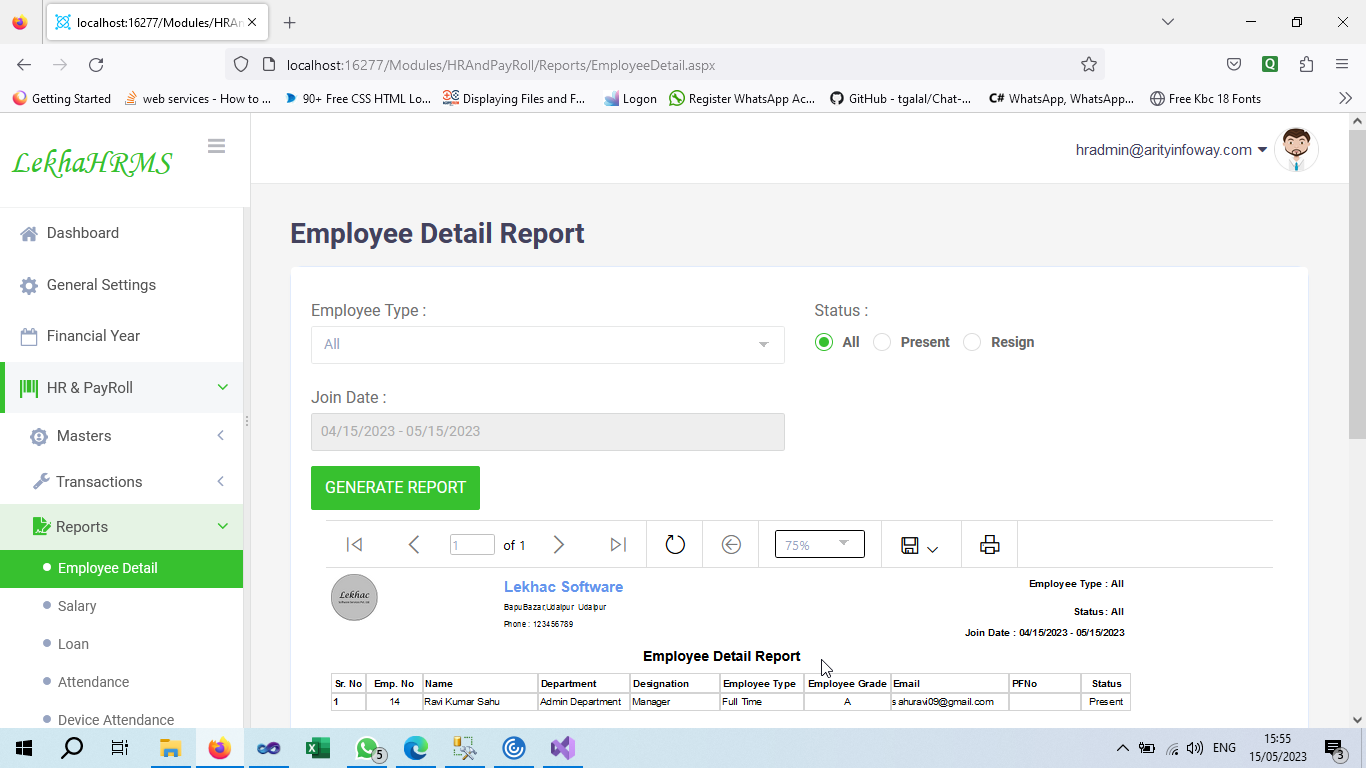Open Firefox application menu

click(1342, 65)
